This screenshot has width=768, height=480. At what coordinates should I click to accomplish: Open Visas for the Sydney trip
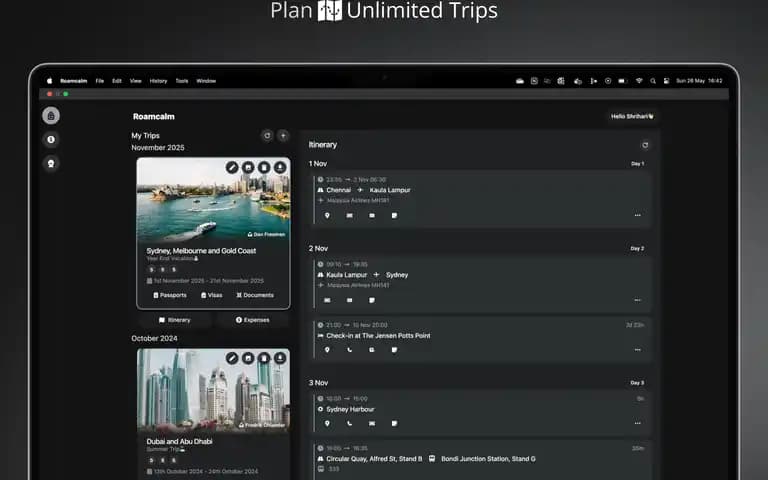pos(211,295)
